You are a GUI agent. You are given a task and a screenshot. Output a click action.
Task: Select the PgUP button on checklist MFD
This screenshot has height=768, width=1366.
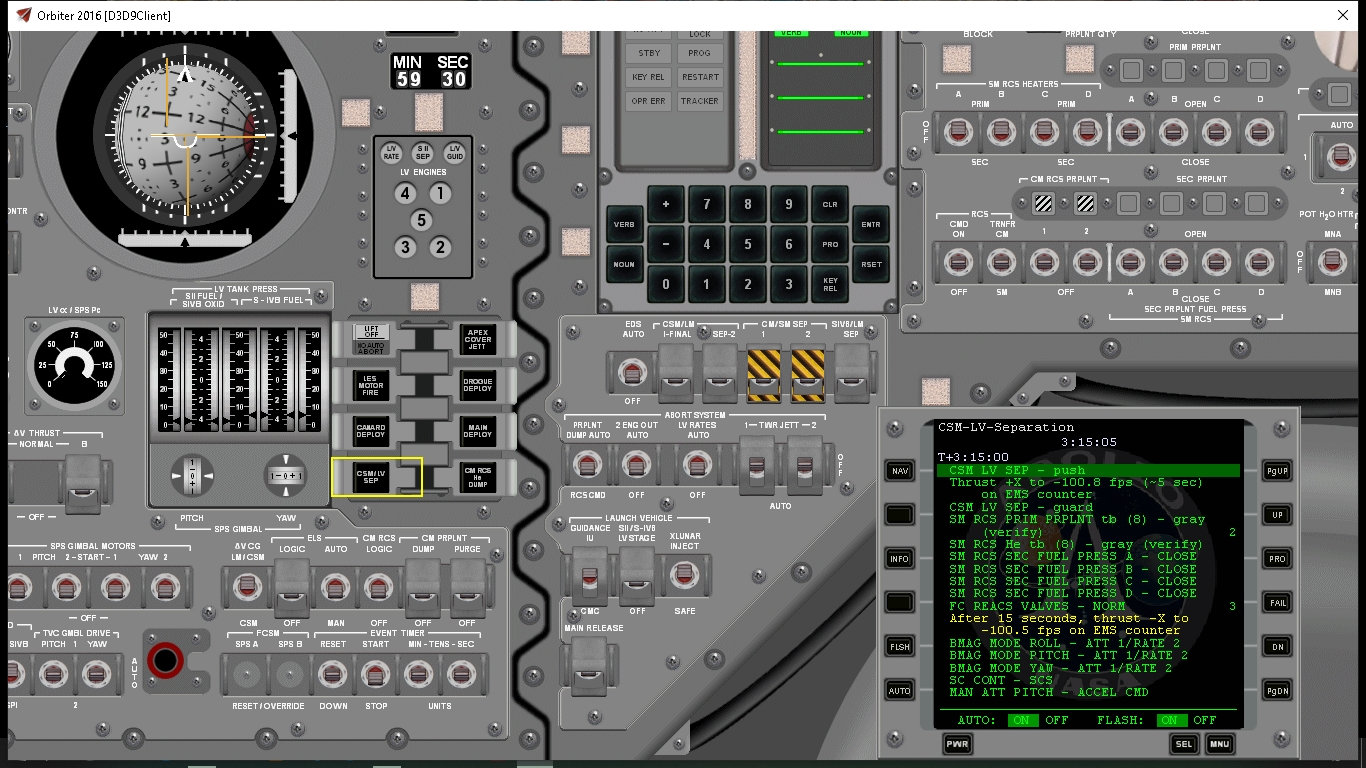[x=1276, y=471]
